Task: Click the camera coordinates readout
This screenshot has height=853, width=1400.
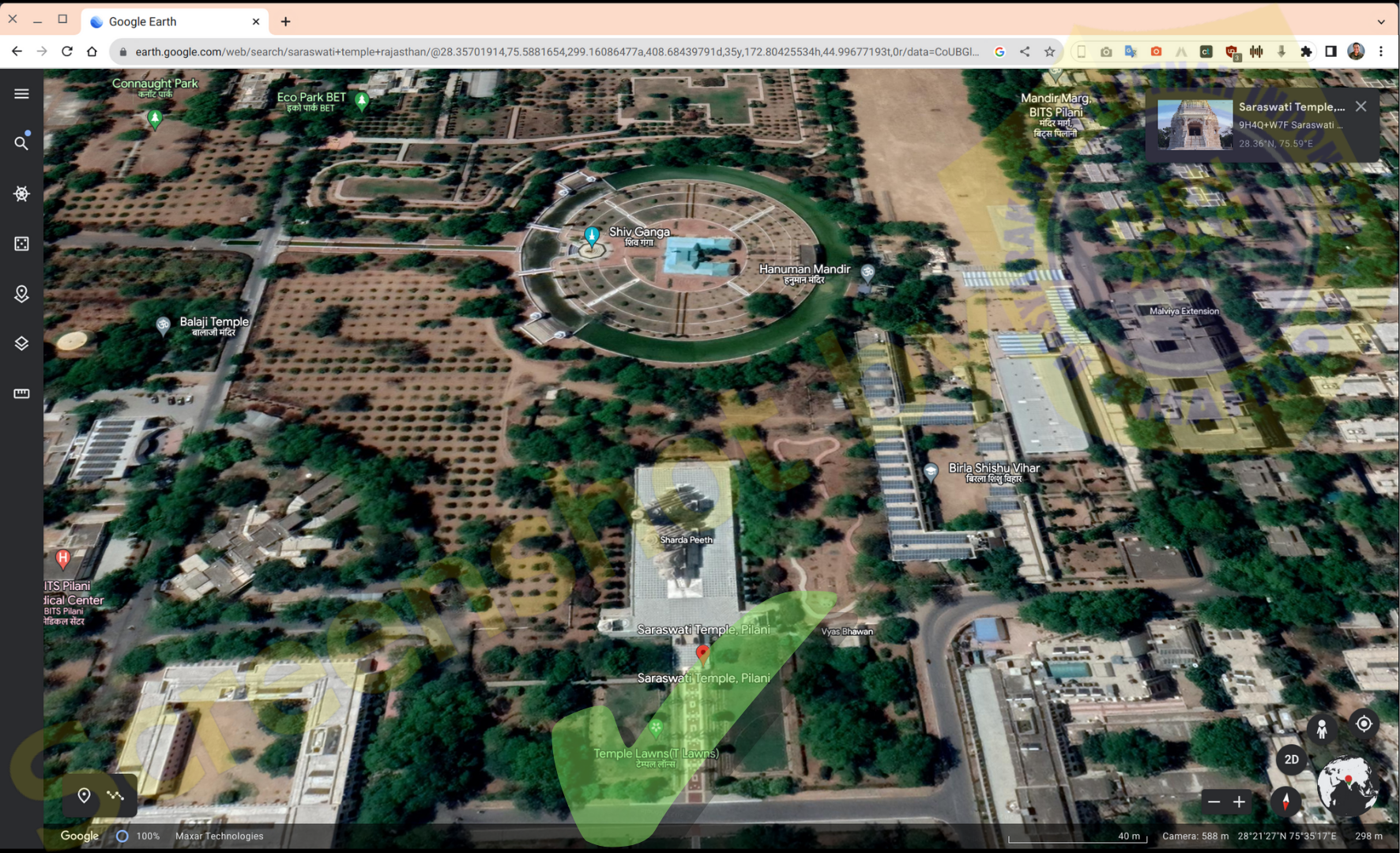Action: coord(1287,836)
